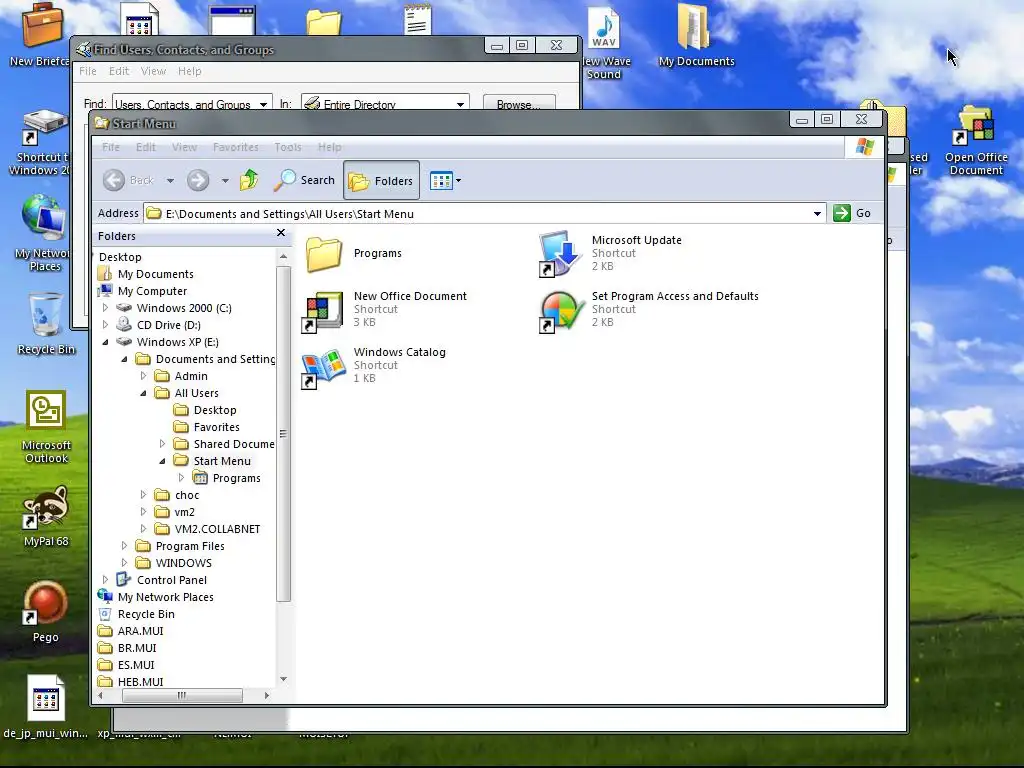Collapse Start Menu tree node
This screenshot has width=1024, height=768.
[162, 460]
